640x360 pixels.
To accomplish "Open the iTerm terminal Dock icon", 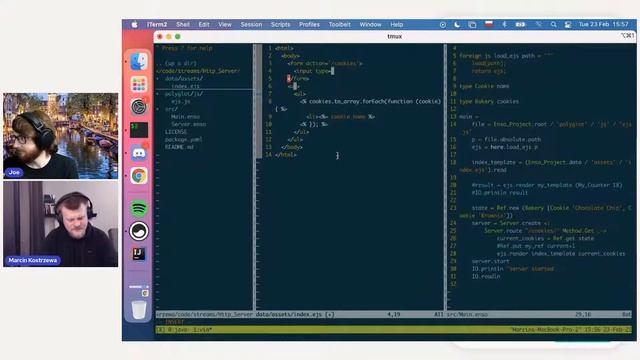I will click(139, 130).
